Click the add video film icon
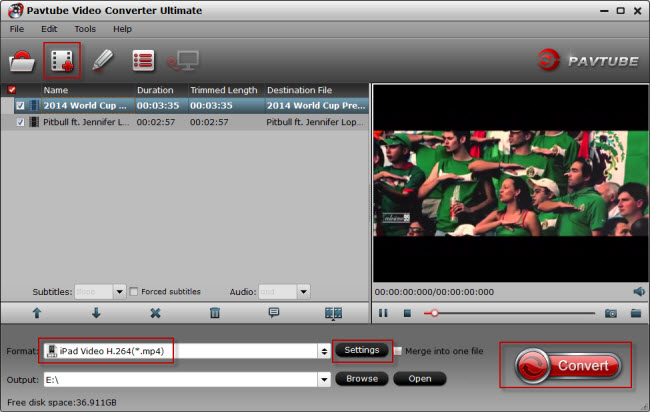 pyautogui.click(x=64, y=60)
